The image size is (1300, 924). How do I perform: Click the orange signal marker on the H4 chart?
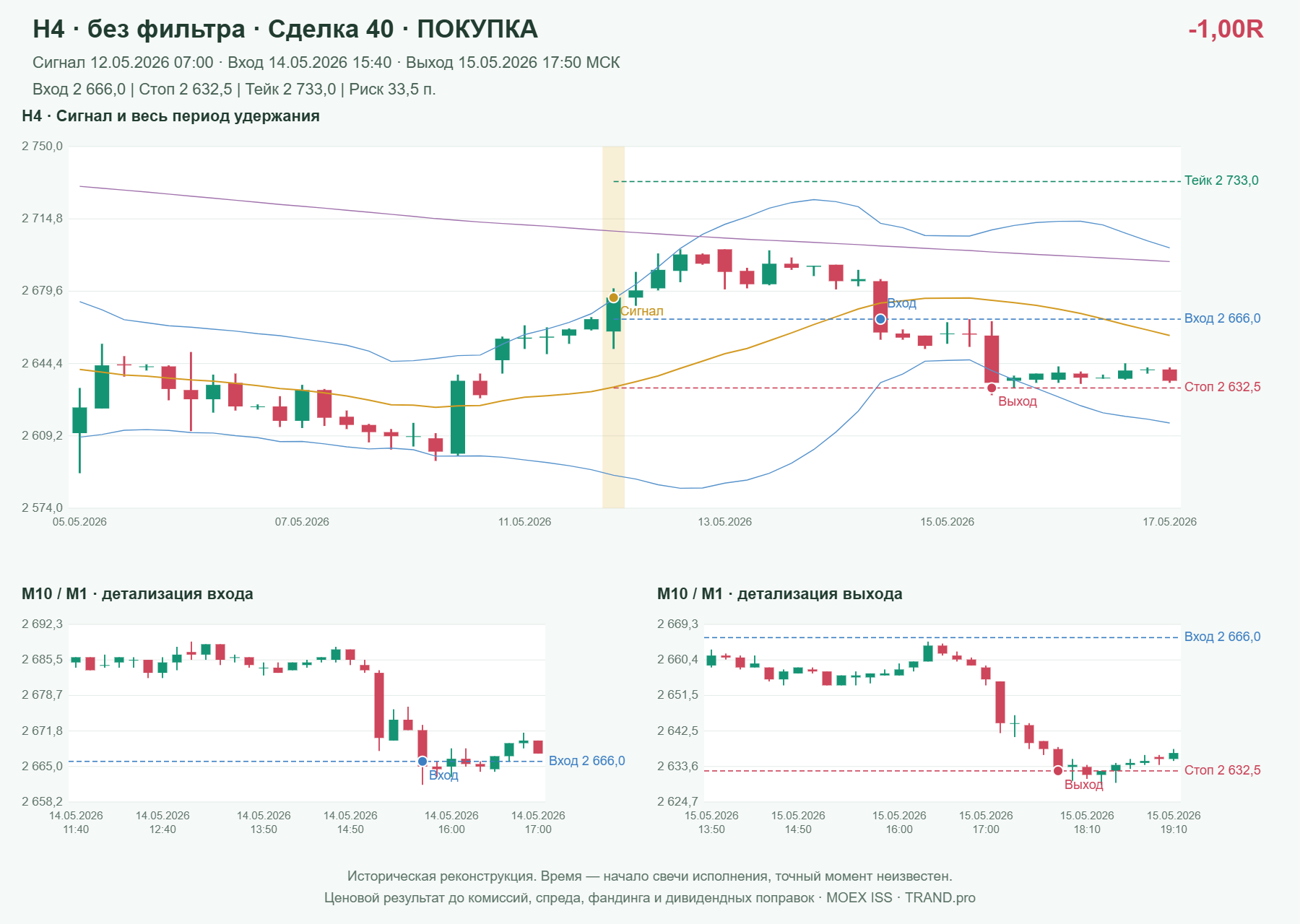click(x=613, y=298)
